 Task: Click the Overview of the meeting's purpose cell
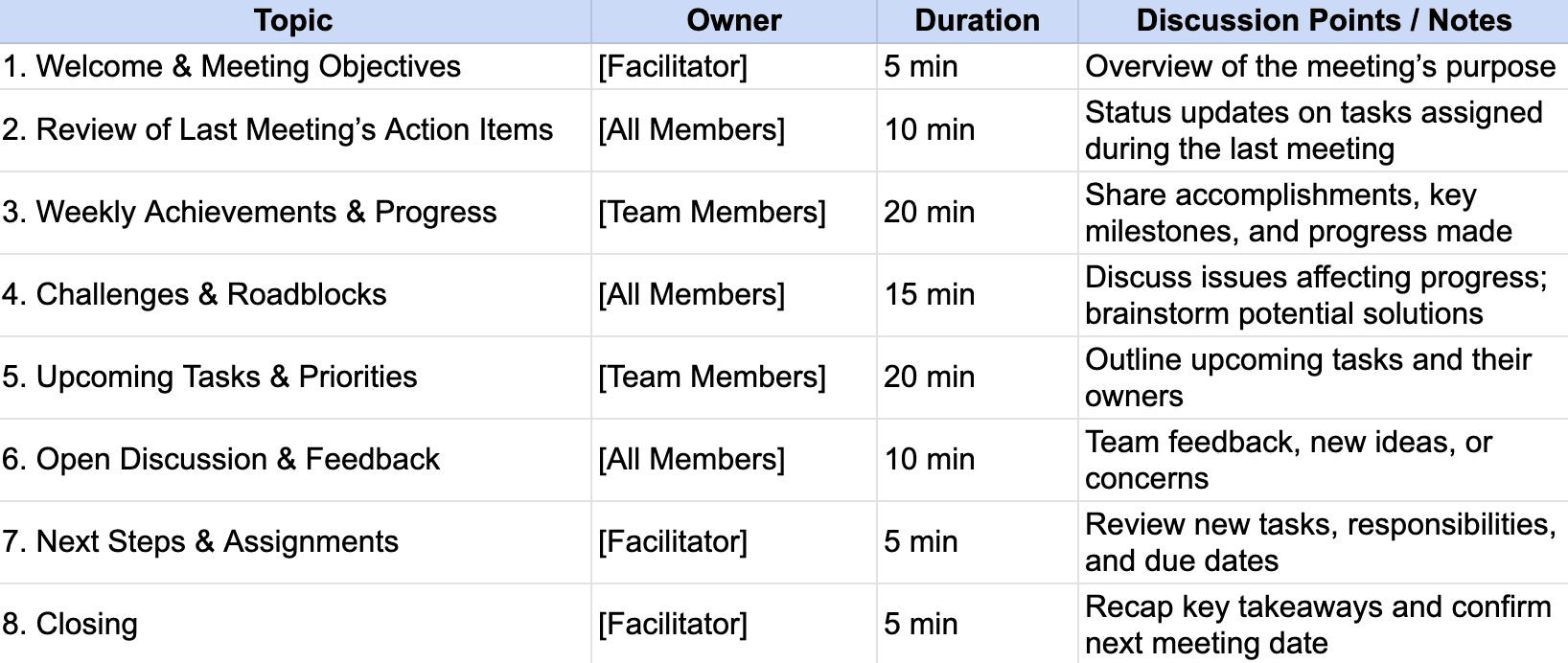point(1320,66)
